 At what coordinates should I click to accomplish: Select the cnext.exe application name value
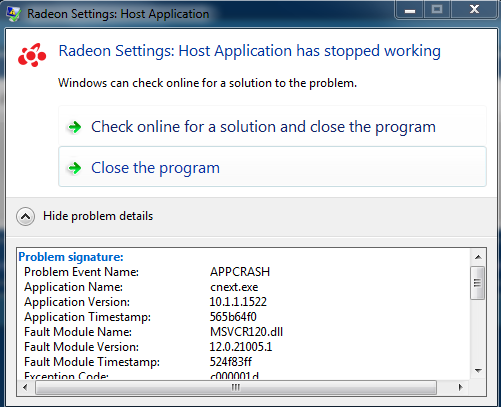[234, 287]
